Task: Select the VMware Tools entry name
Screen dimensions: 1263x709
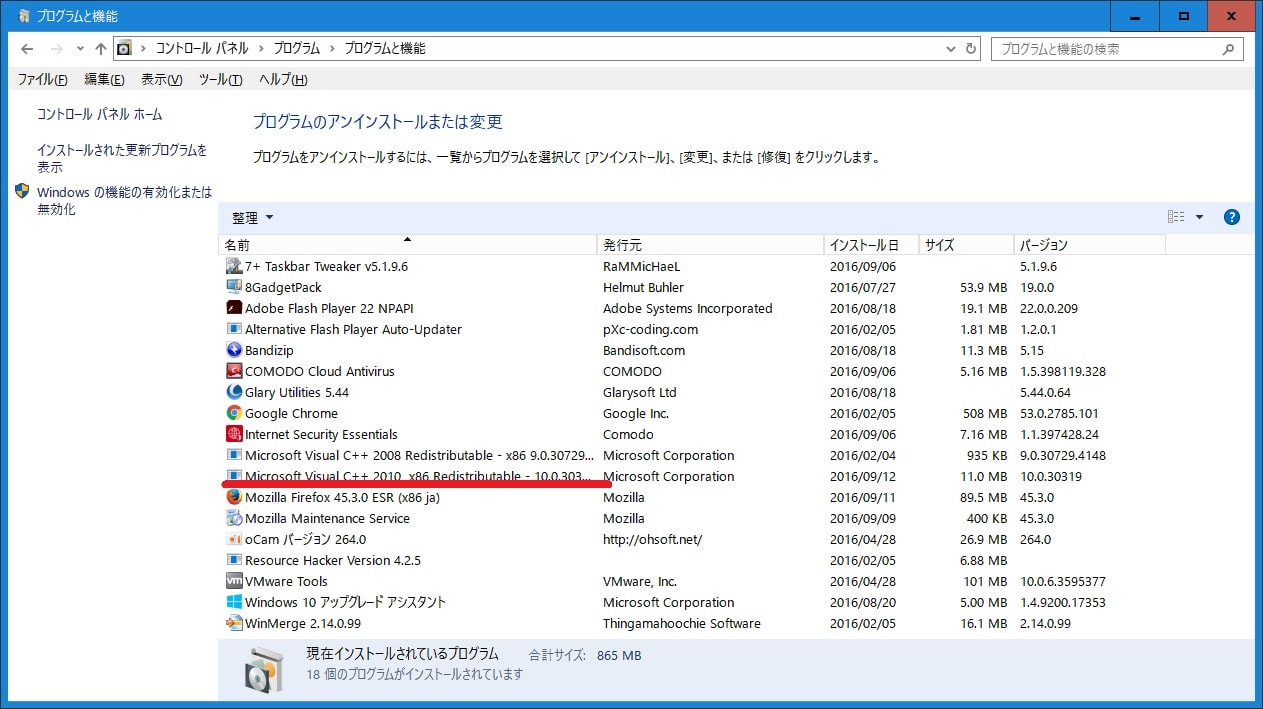Action: (286, 582)
